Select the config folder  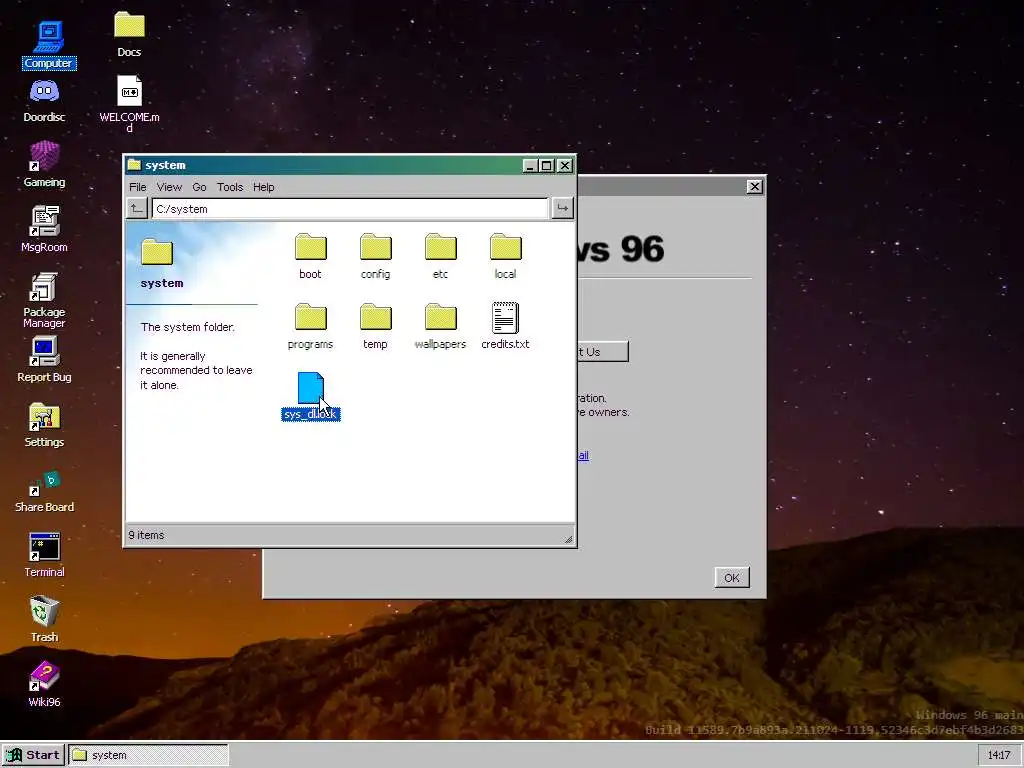click(x=376, y=256)
